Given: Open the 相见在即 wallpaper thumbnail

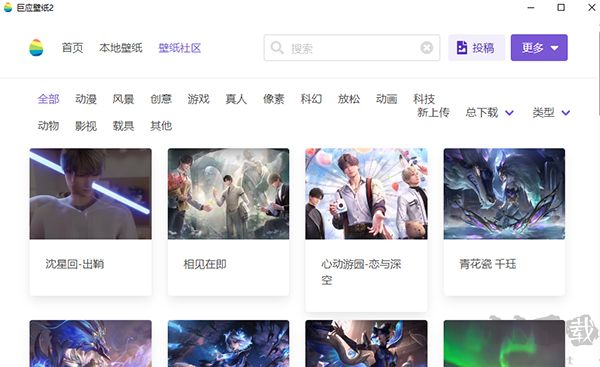Looking at the screenshot, I should (x=228, y=194).
